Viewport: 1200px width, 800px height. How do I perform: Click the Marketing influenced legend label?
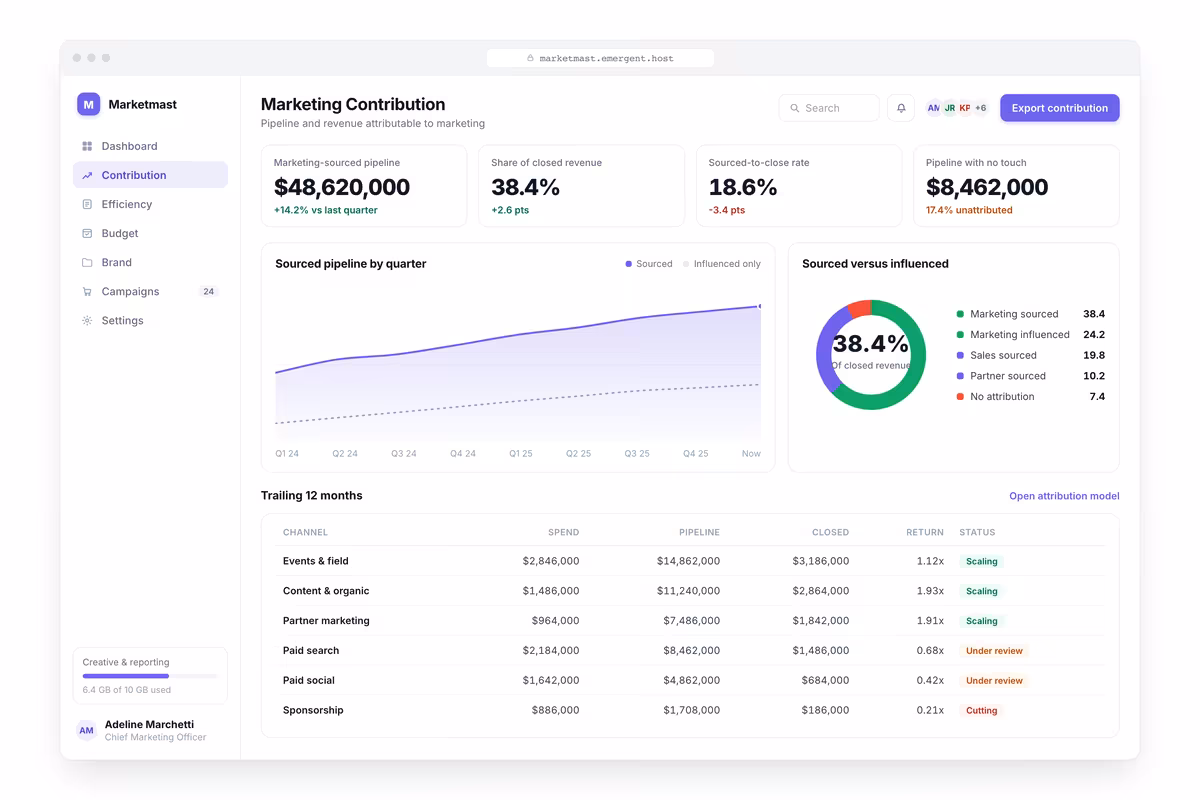click(x=1020, y=335)
